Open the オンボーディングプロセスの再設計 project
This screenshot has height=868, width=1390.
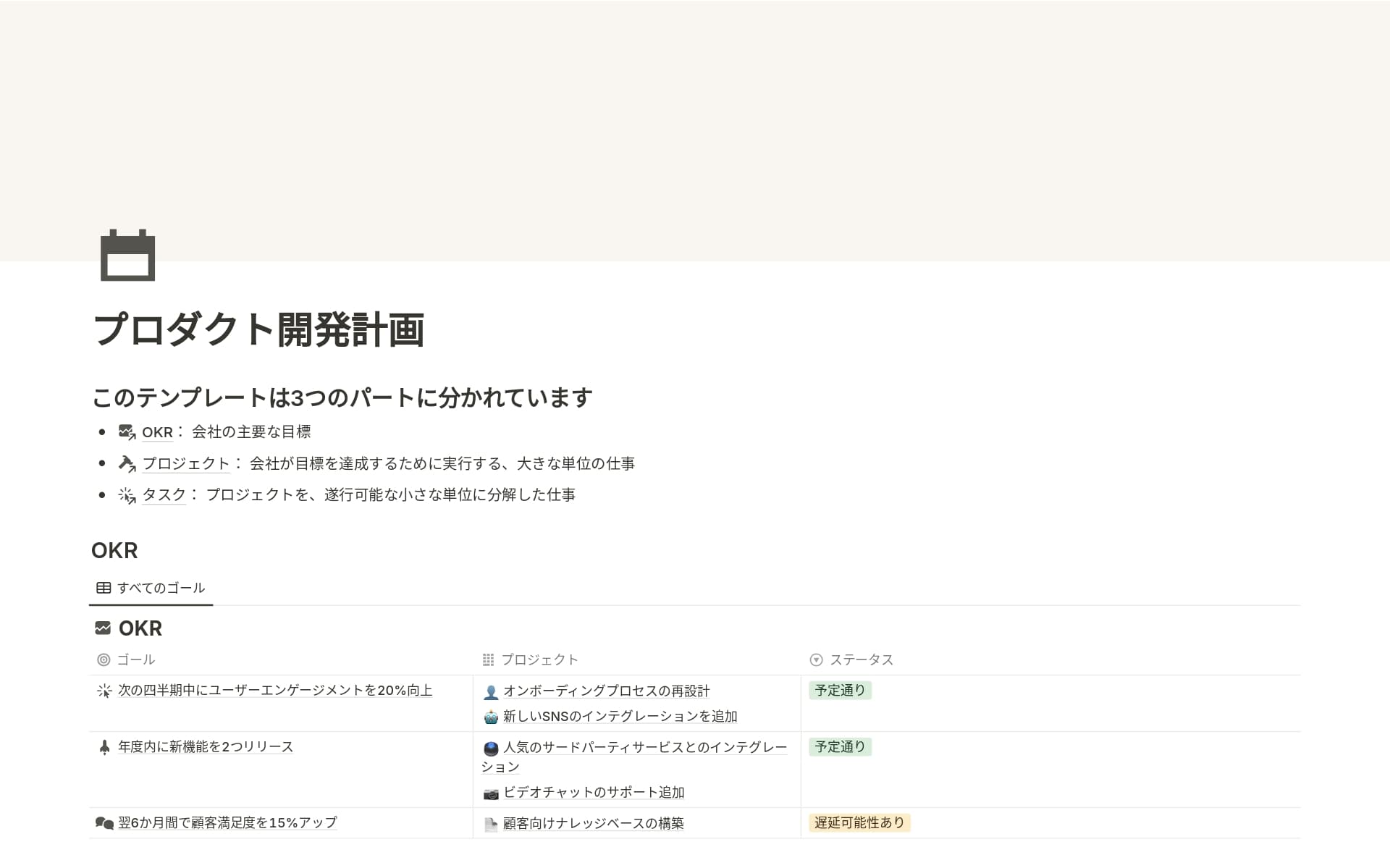606,691
